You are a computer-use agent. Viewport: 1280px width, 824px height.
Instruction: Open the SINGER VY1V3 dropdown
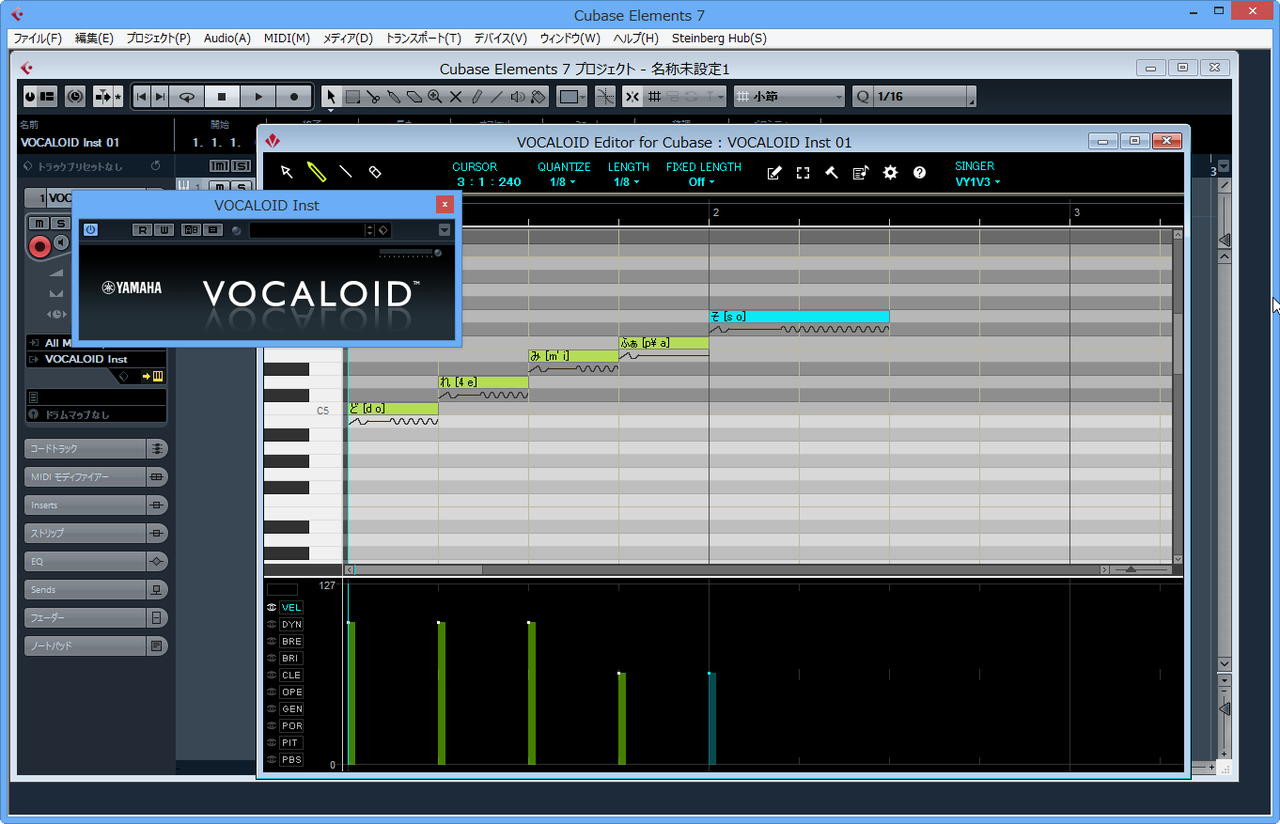(977, 182)
